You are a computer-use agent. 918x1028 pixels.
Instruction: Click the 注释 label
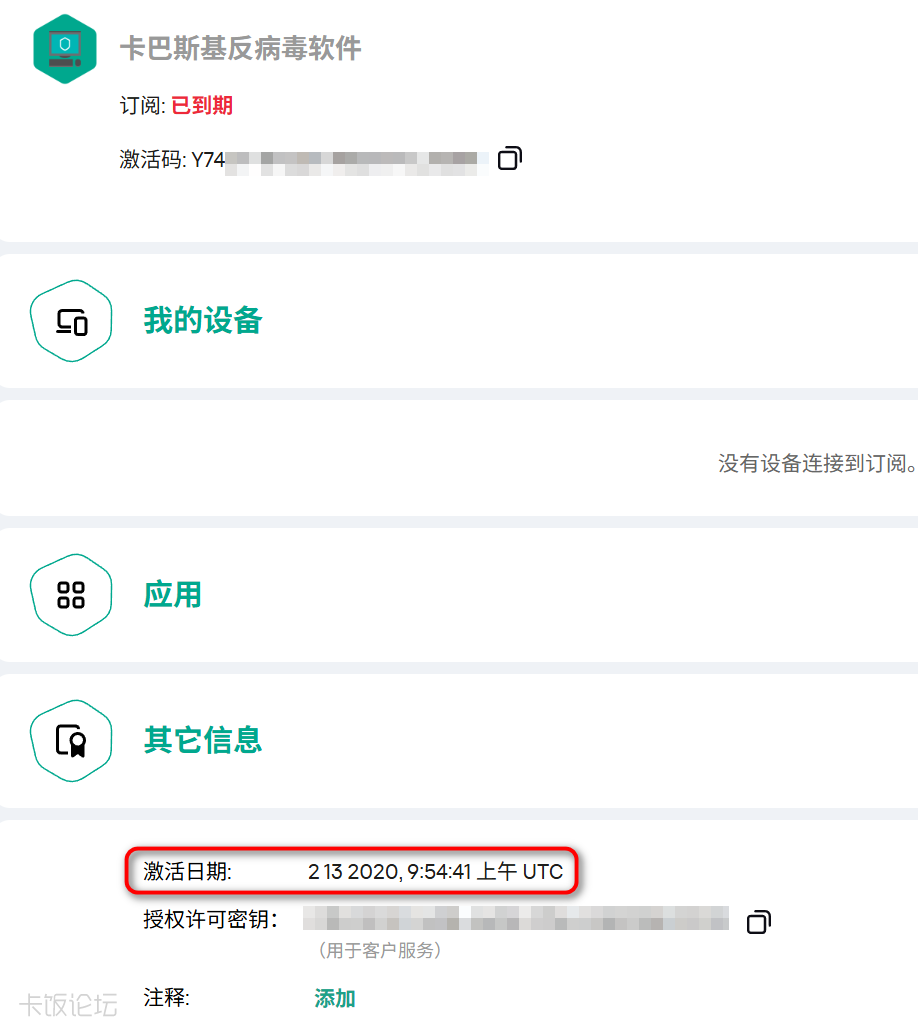[167, 998]
